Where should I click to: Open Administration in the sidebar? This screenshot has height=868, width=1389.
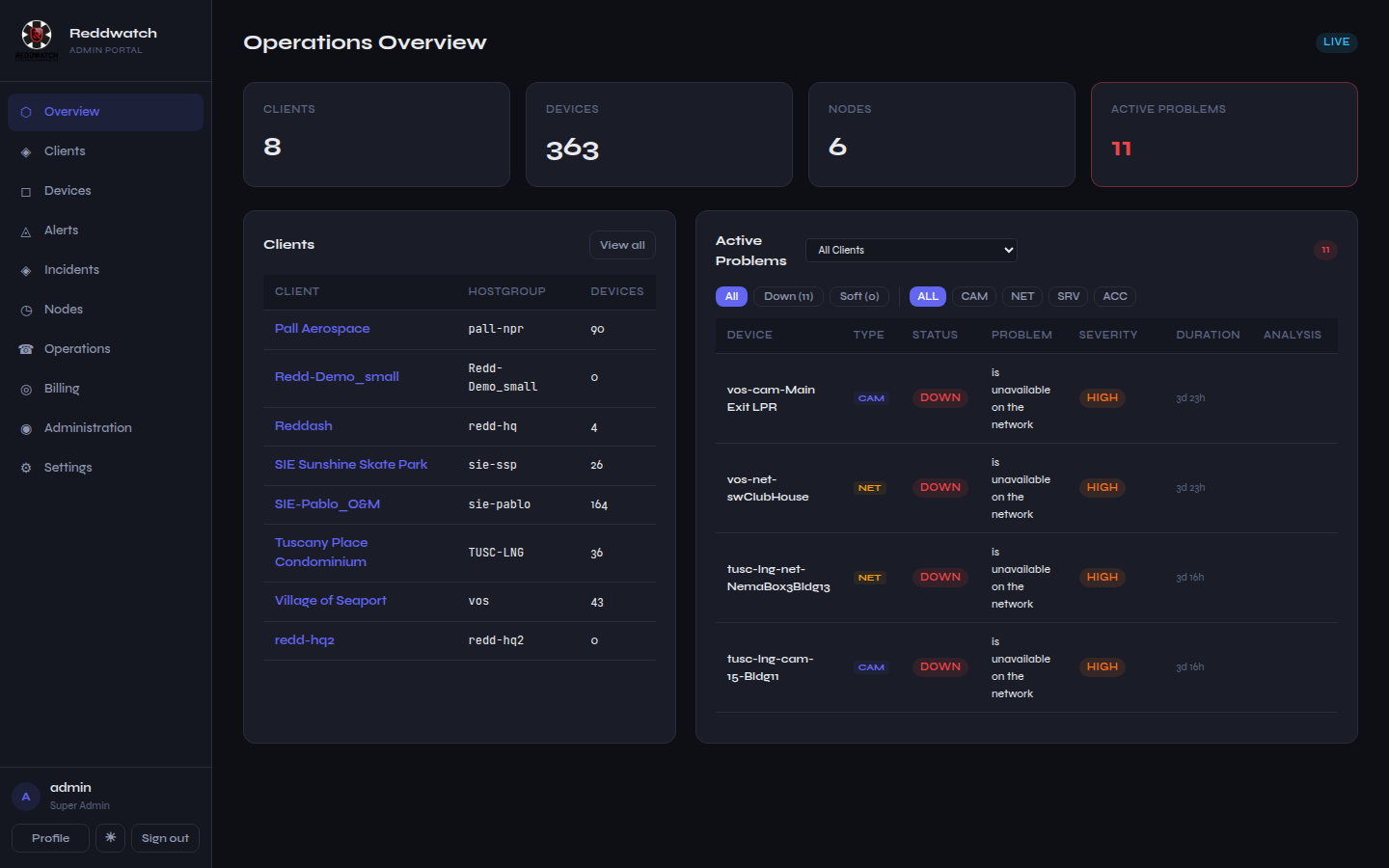pos(105,428)
